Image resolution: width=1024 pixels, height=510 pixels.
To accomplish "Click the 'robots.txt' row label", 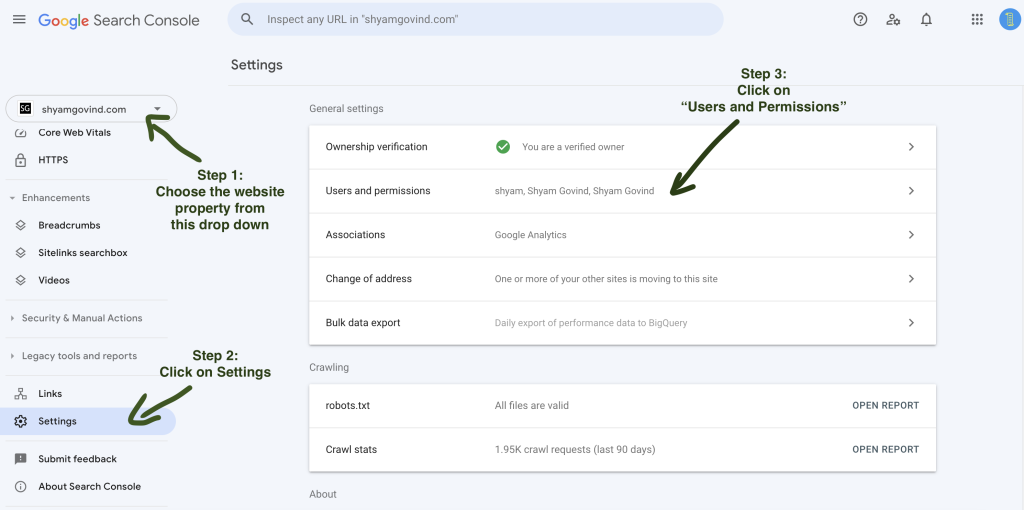I will point(348,406).
